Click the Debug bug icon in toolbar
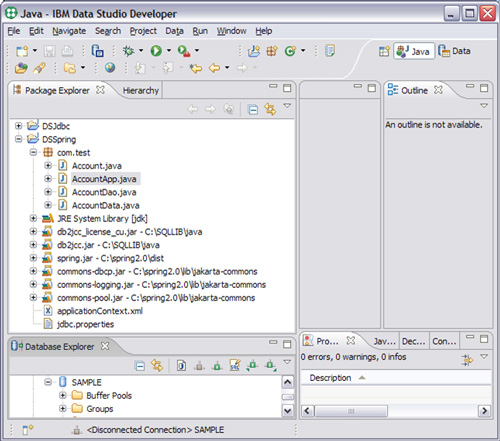The image size is (500, 441). tap(129, 51)
